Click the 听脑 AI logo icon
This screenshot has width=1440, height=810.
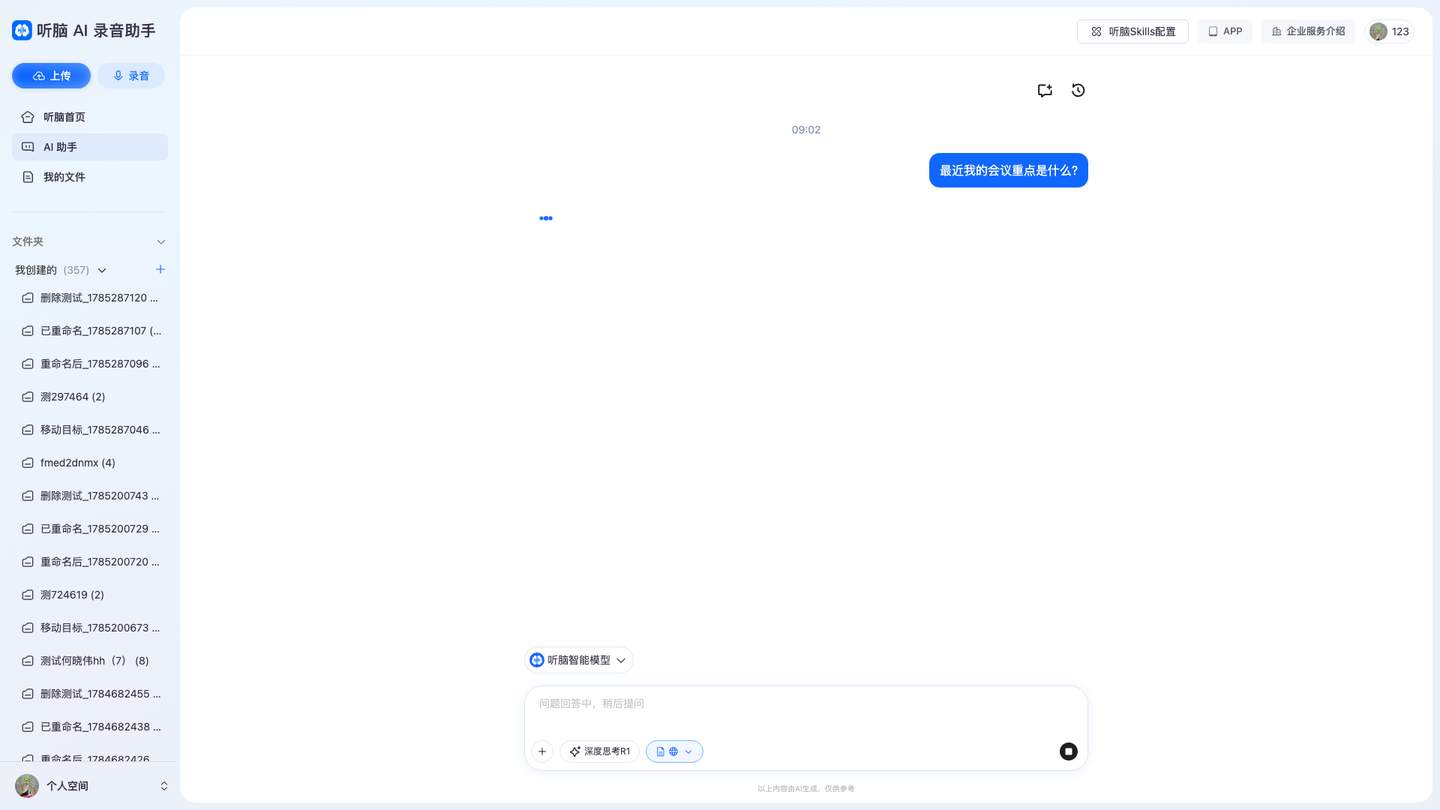22,30
